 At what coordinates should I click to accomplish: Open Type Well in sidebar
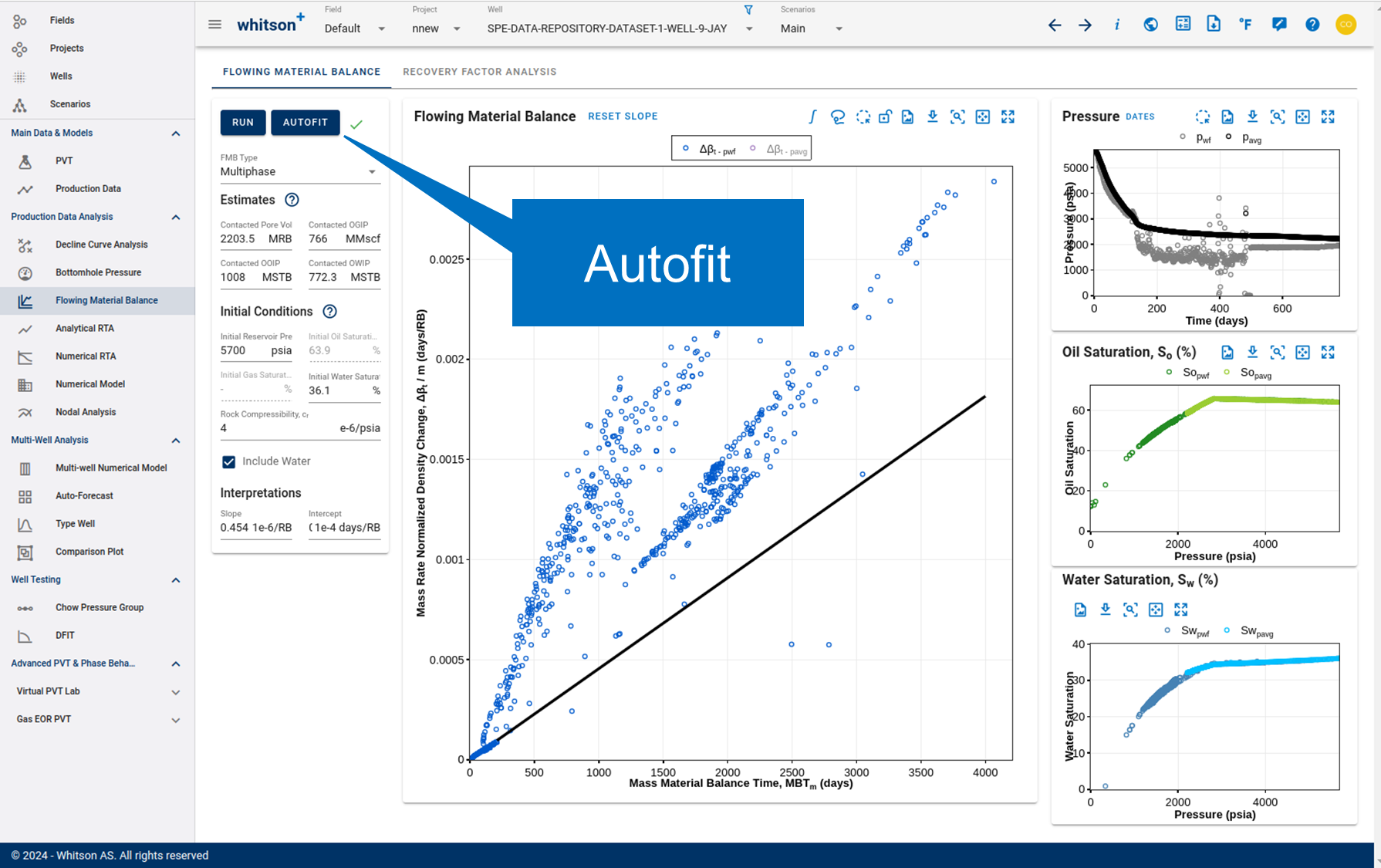click(x=97, y=524)
